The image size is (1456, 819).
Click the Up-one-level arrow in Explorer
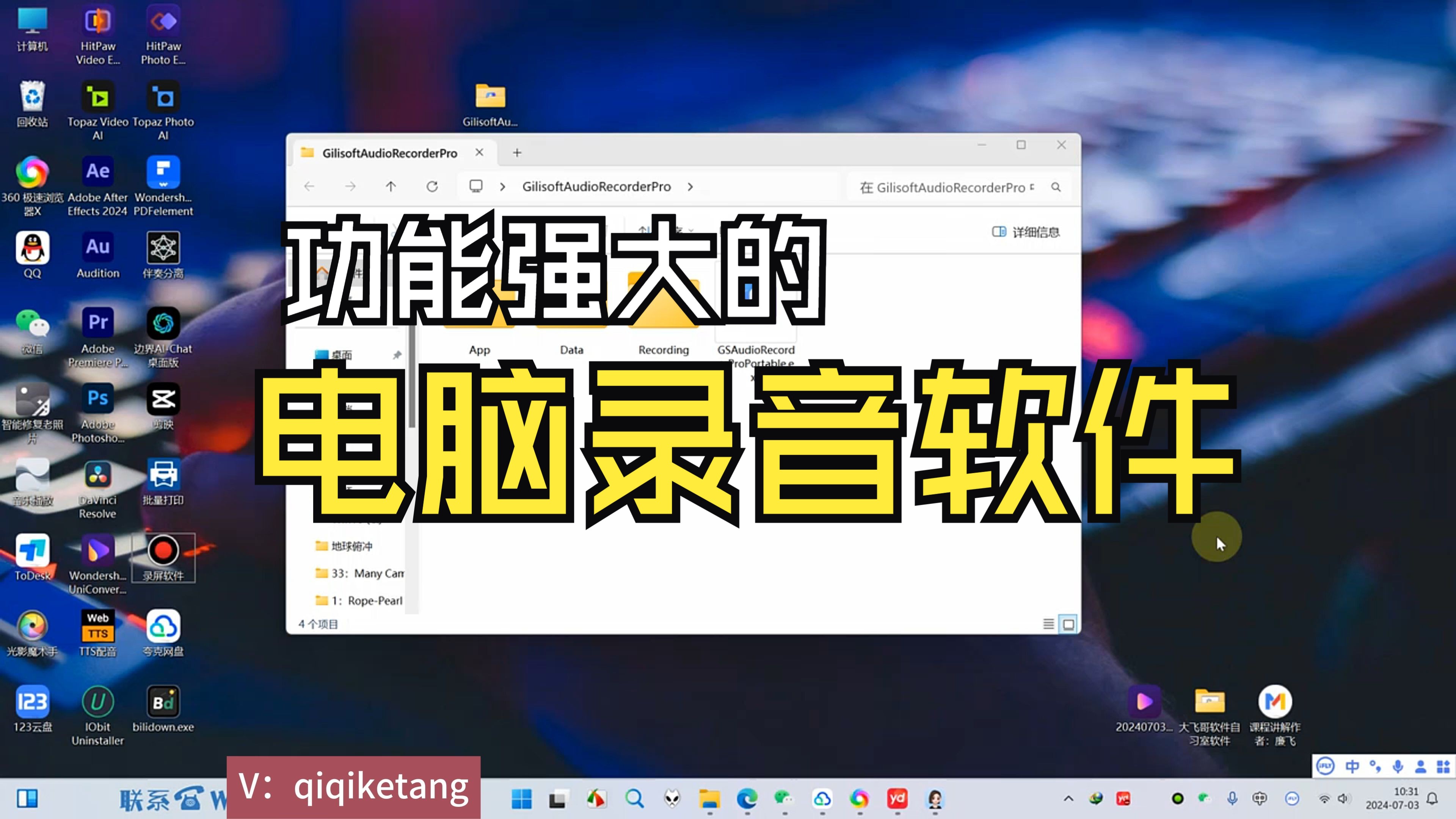[391, 187]
